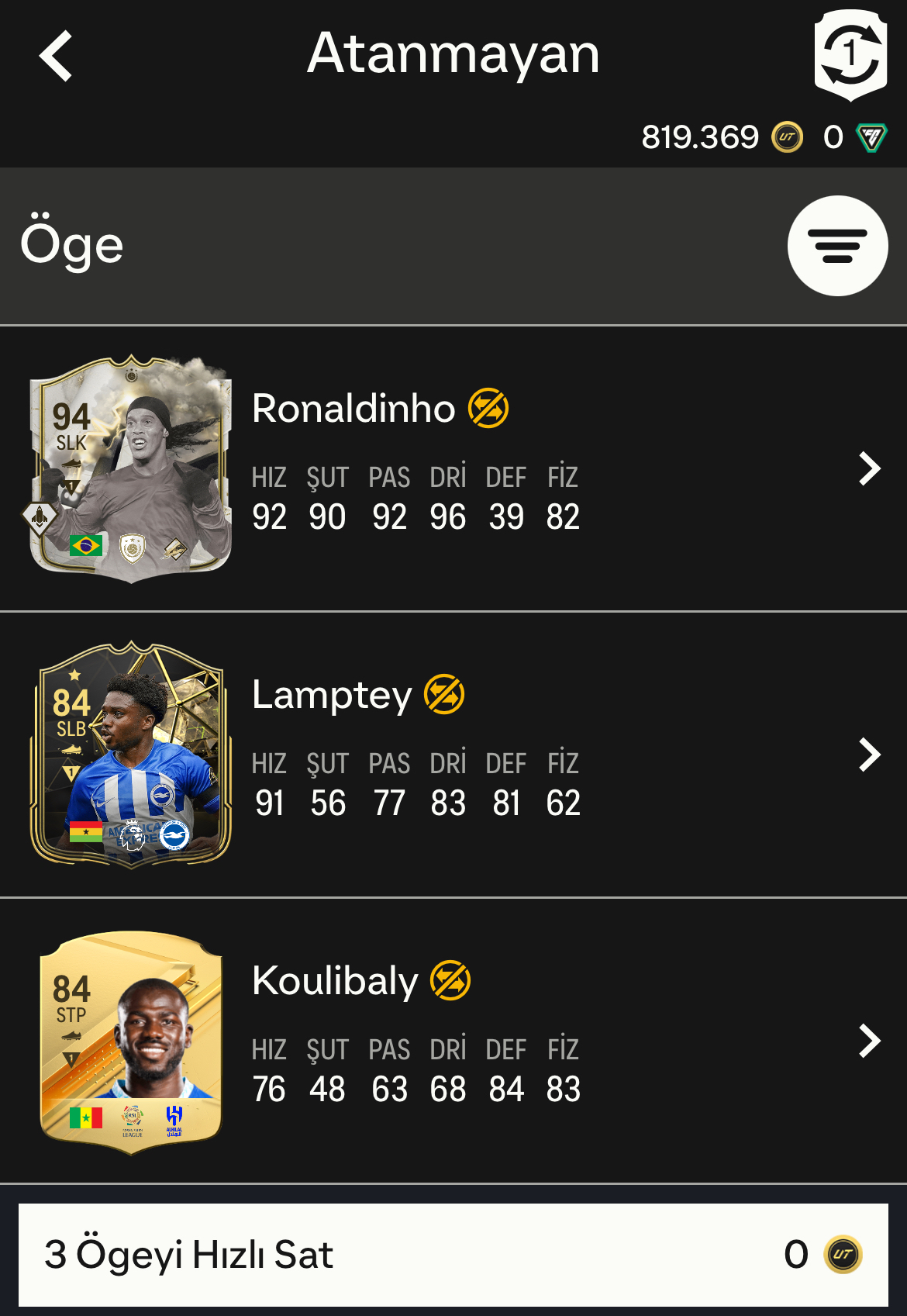Select the Koulibaly gold card
The width and height of the screenshot is (907, 1316).
point(130,1042)
